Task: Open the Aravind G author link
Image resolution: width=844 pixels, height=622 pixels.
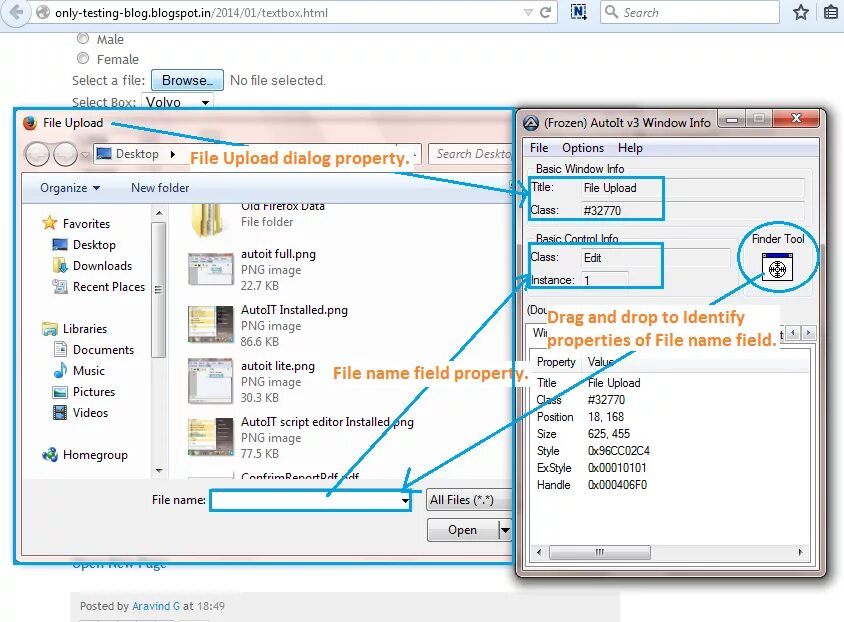Action: click(x=156, y=606)
